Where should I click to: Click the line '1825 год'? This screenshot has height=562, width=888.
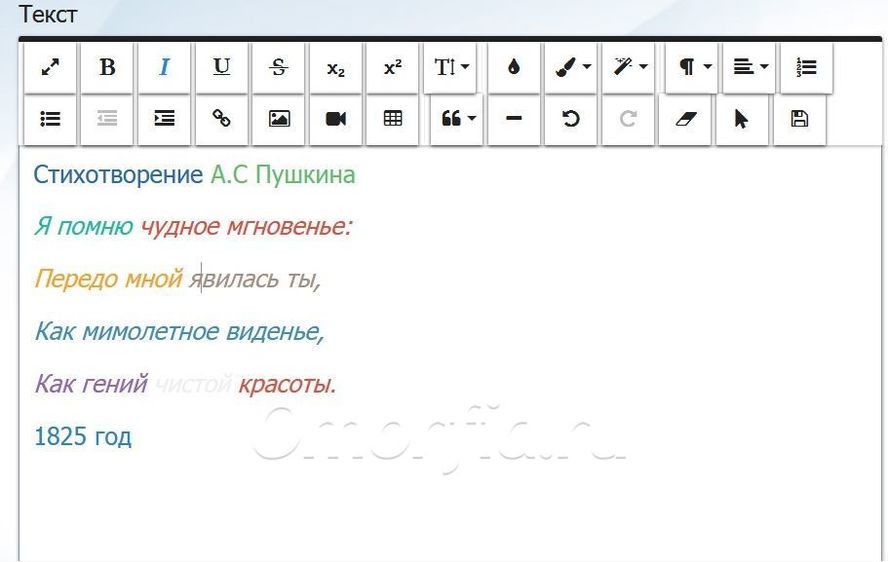pos(83,437)
